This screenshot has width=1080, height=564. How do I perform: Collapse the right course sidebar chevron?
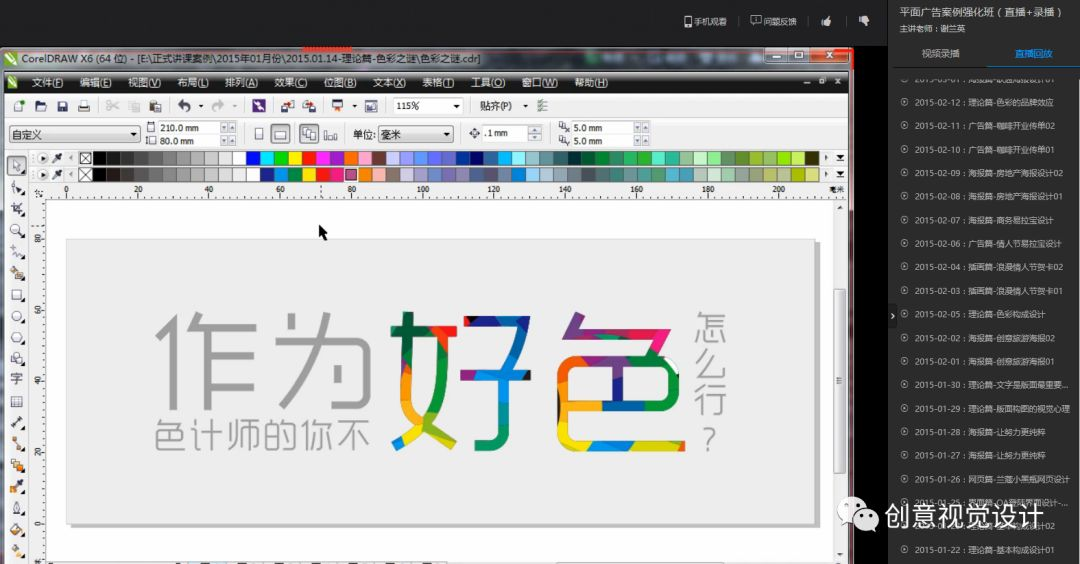coord(893,316)
